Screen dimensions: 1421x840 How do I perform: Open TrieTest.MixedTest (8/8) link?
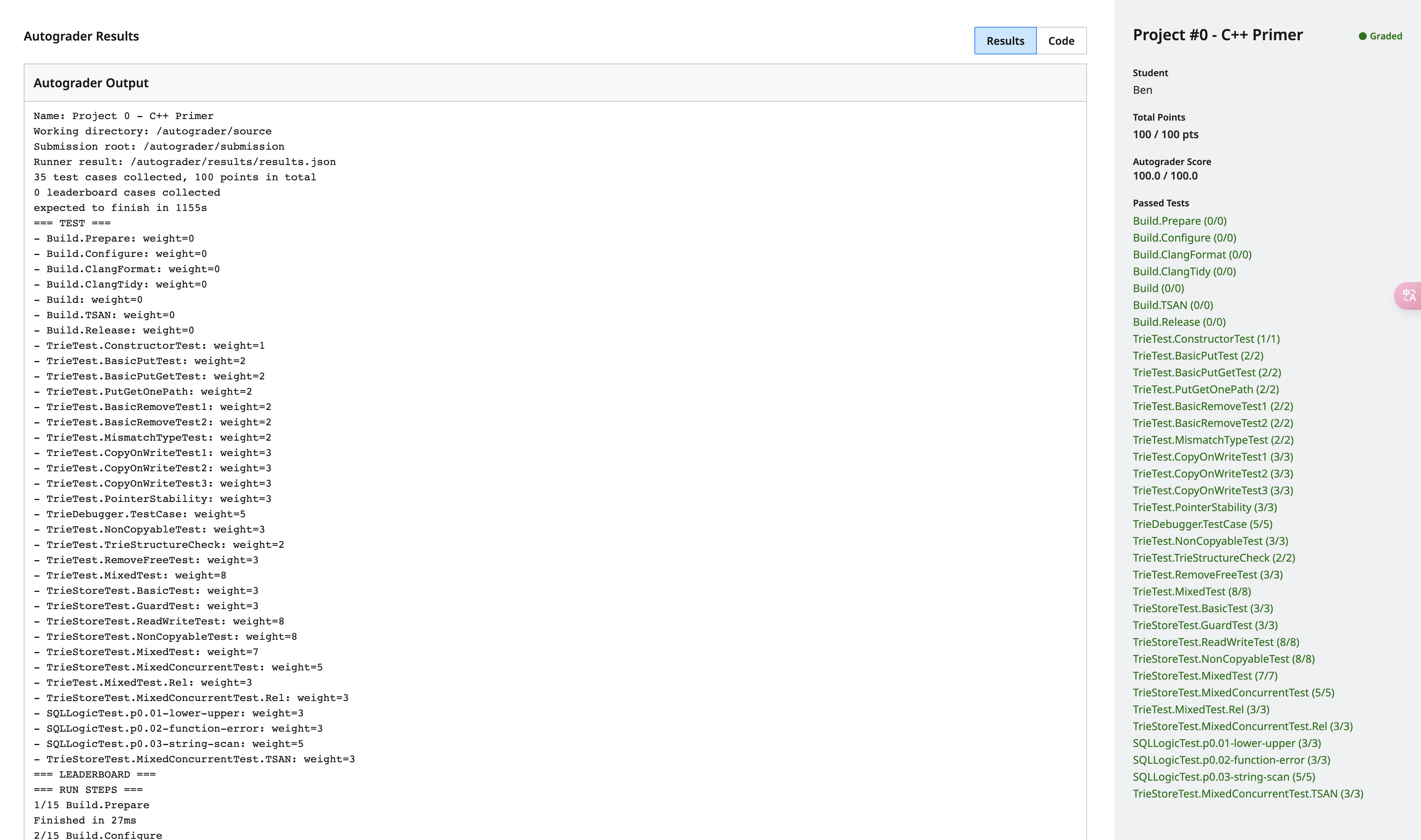(1192, 592)
